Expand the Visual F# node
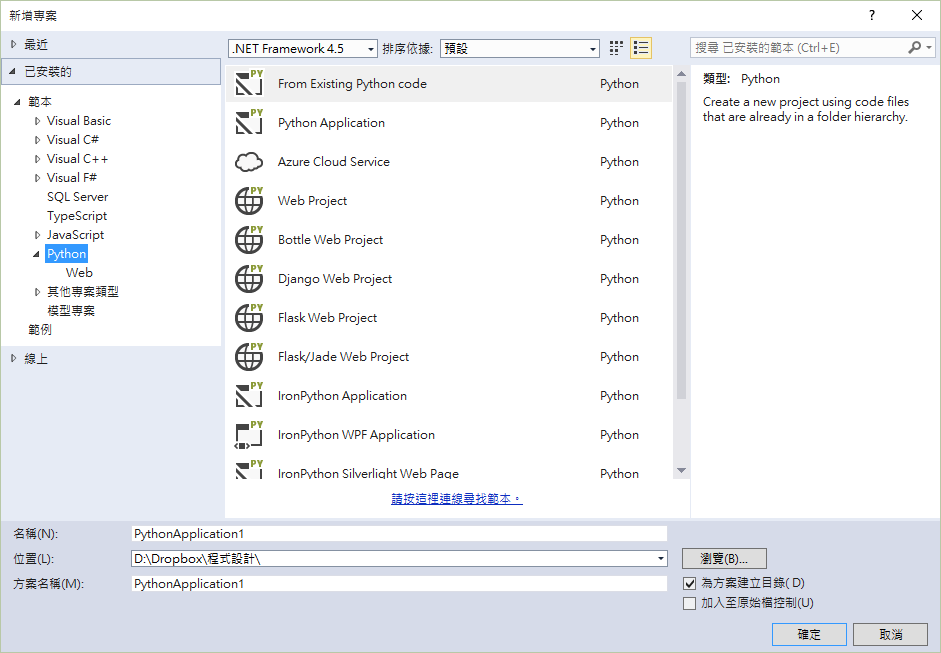Image resolution: width=941 pixels, height=653 pixels. [37, 178]
